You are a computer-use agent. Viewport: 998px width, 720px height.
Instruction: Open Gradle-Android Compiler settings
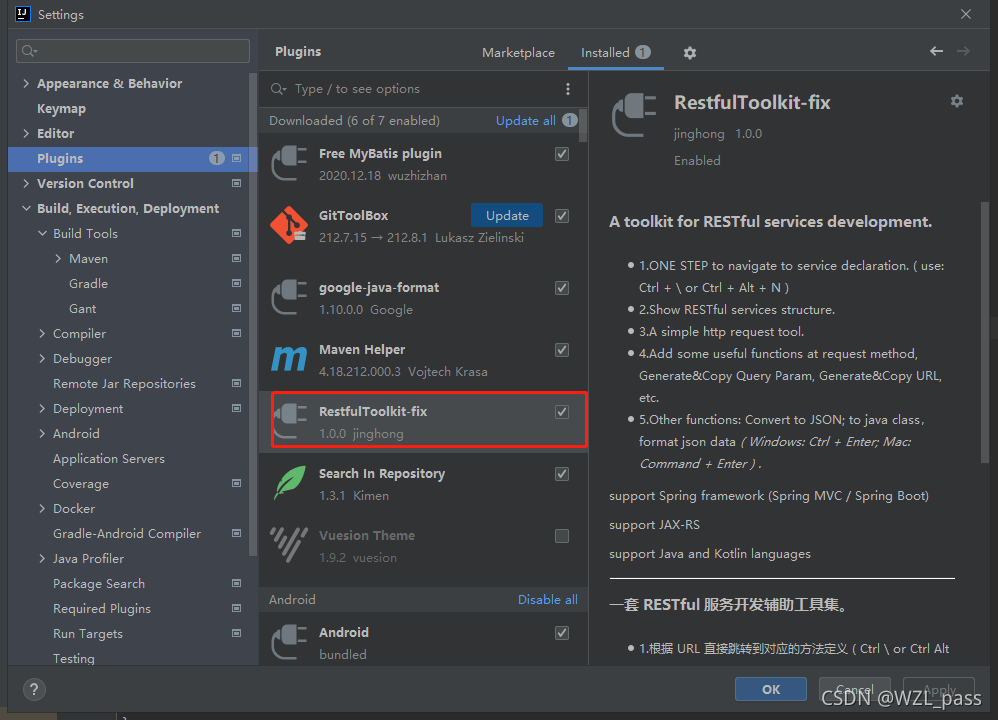(127, 534)
